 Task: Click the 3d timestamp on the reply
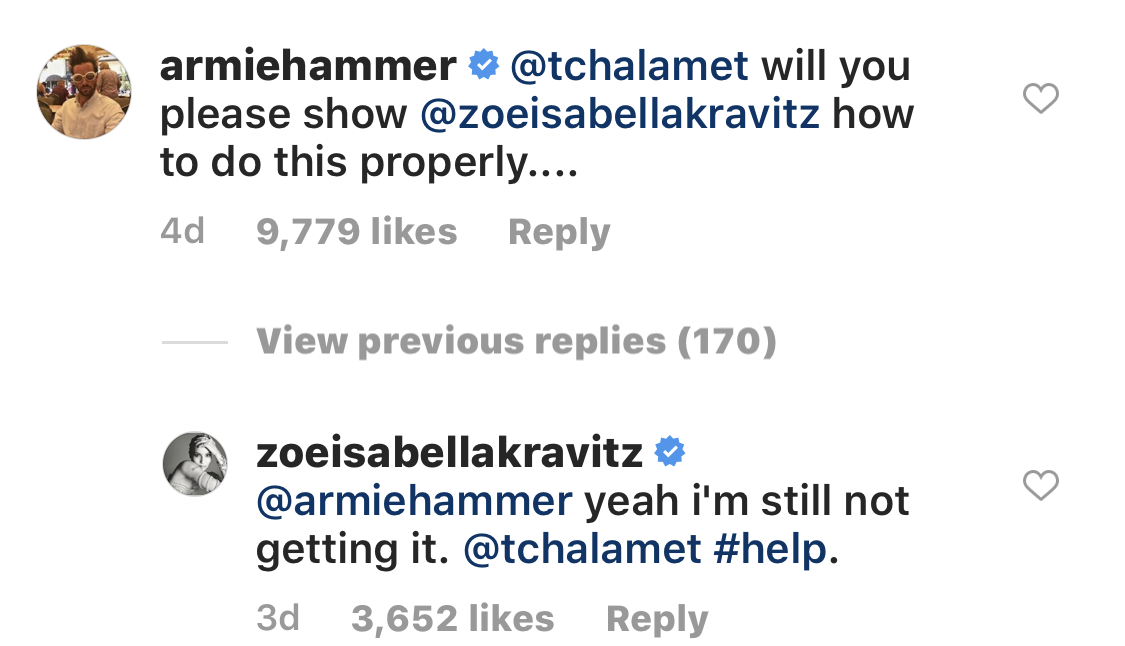pos(278,618)
